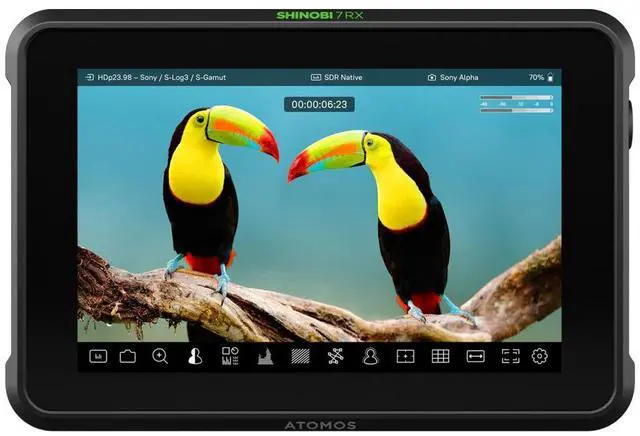640x436 pixels.
Task: Activate the magnifier zoom tool
Action: click(x=160, y=356)
